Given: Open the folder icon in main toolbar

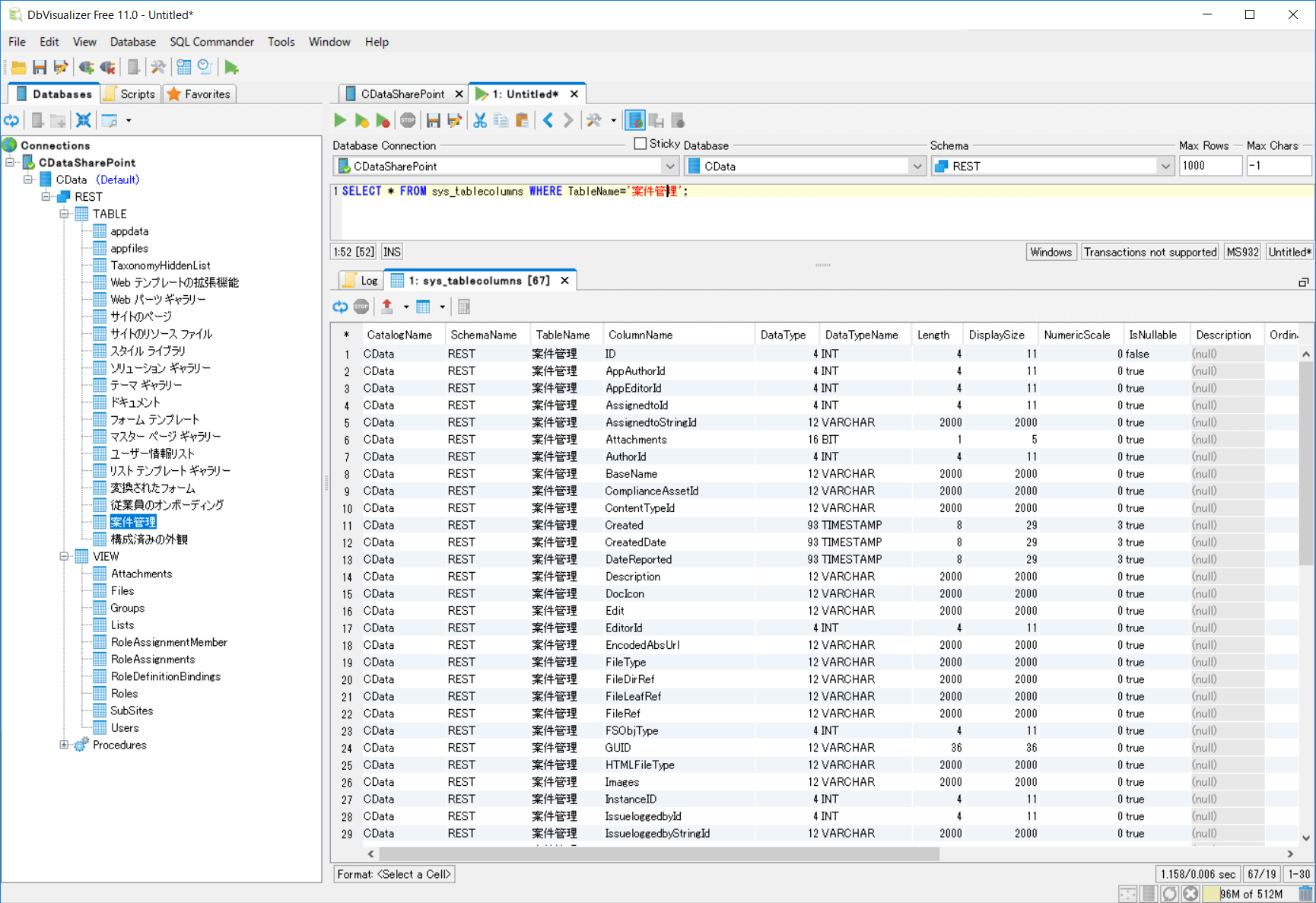Looking at the screenshot, I should coord(19,68).
